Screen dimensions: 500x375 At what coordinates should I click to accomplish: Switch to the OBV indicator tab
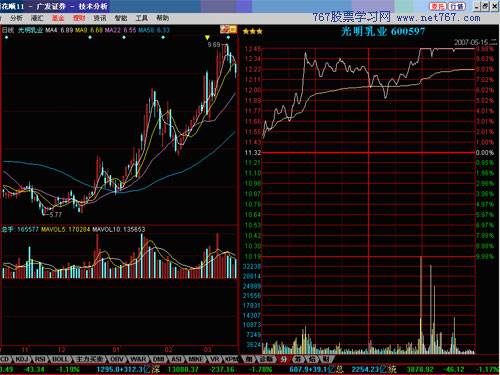click(x=116, y=359)
